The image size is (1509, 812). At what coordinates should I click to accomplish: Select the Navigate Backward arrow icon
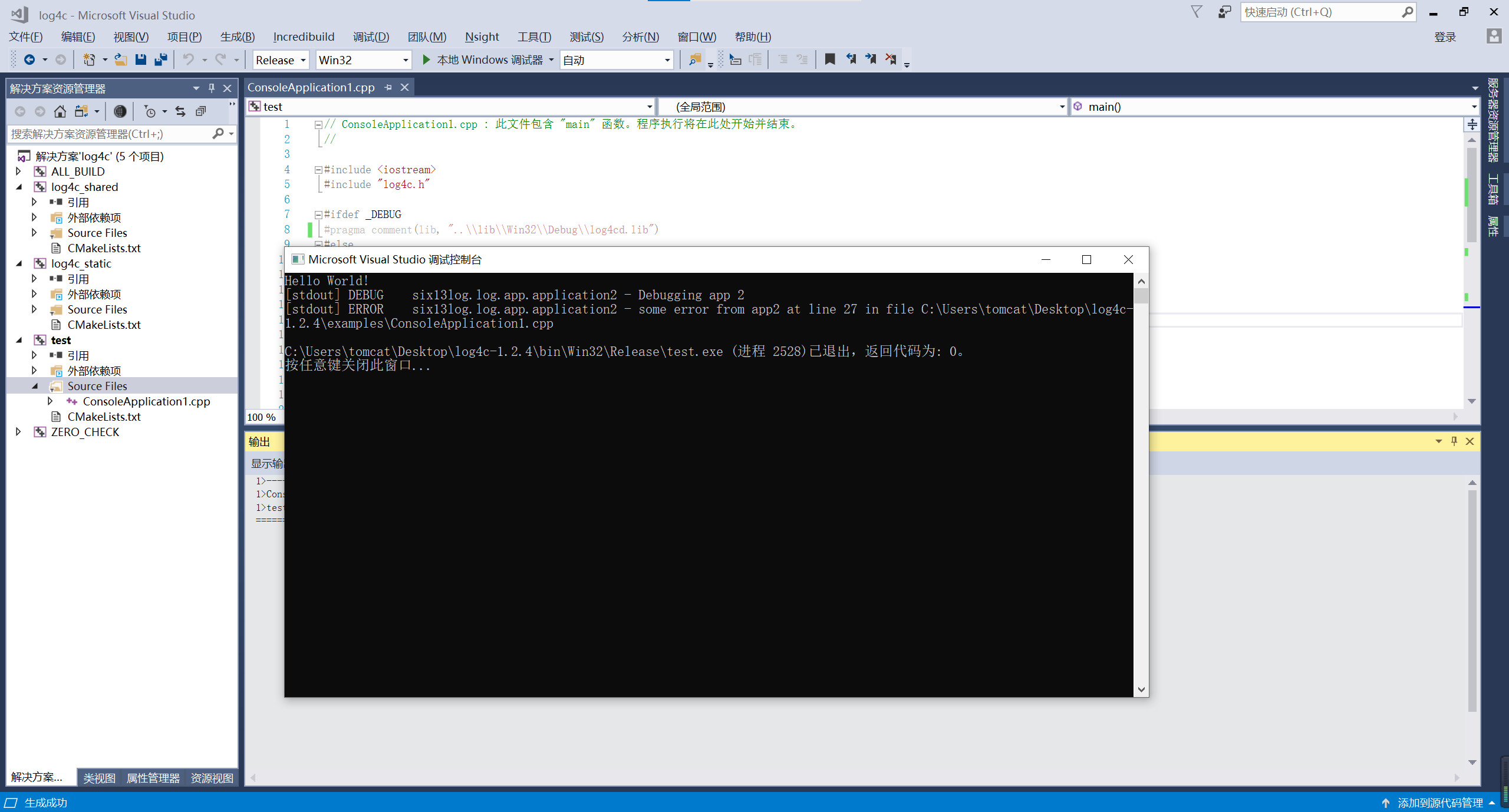click(x=29, y=59)
